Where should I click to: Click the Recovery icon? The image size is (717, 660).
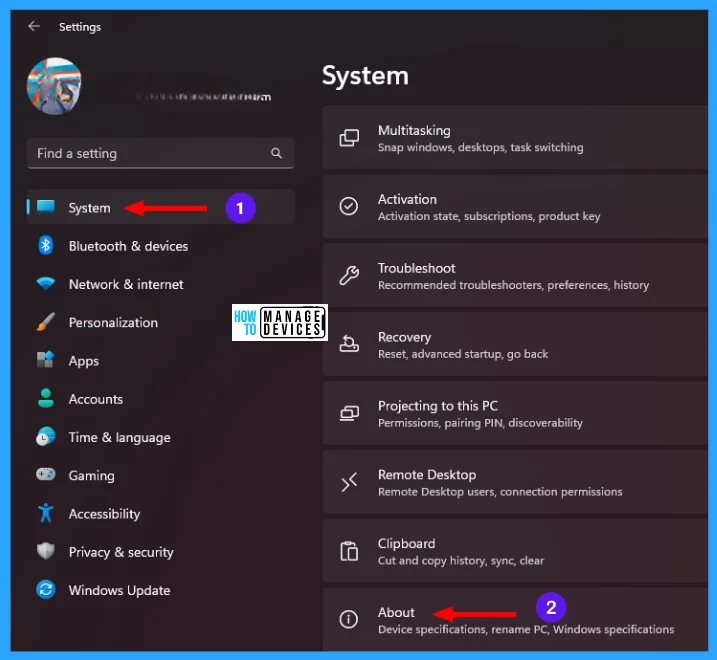[x=349, y=343]
